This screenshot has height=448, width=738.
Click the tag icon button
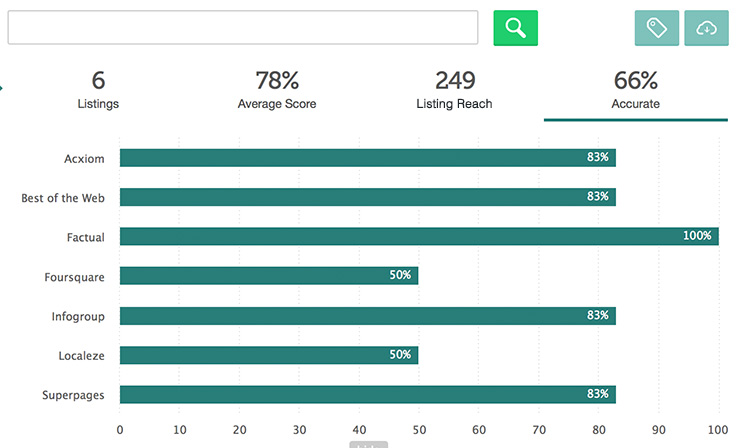click(x=656, y=28)
